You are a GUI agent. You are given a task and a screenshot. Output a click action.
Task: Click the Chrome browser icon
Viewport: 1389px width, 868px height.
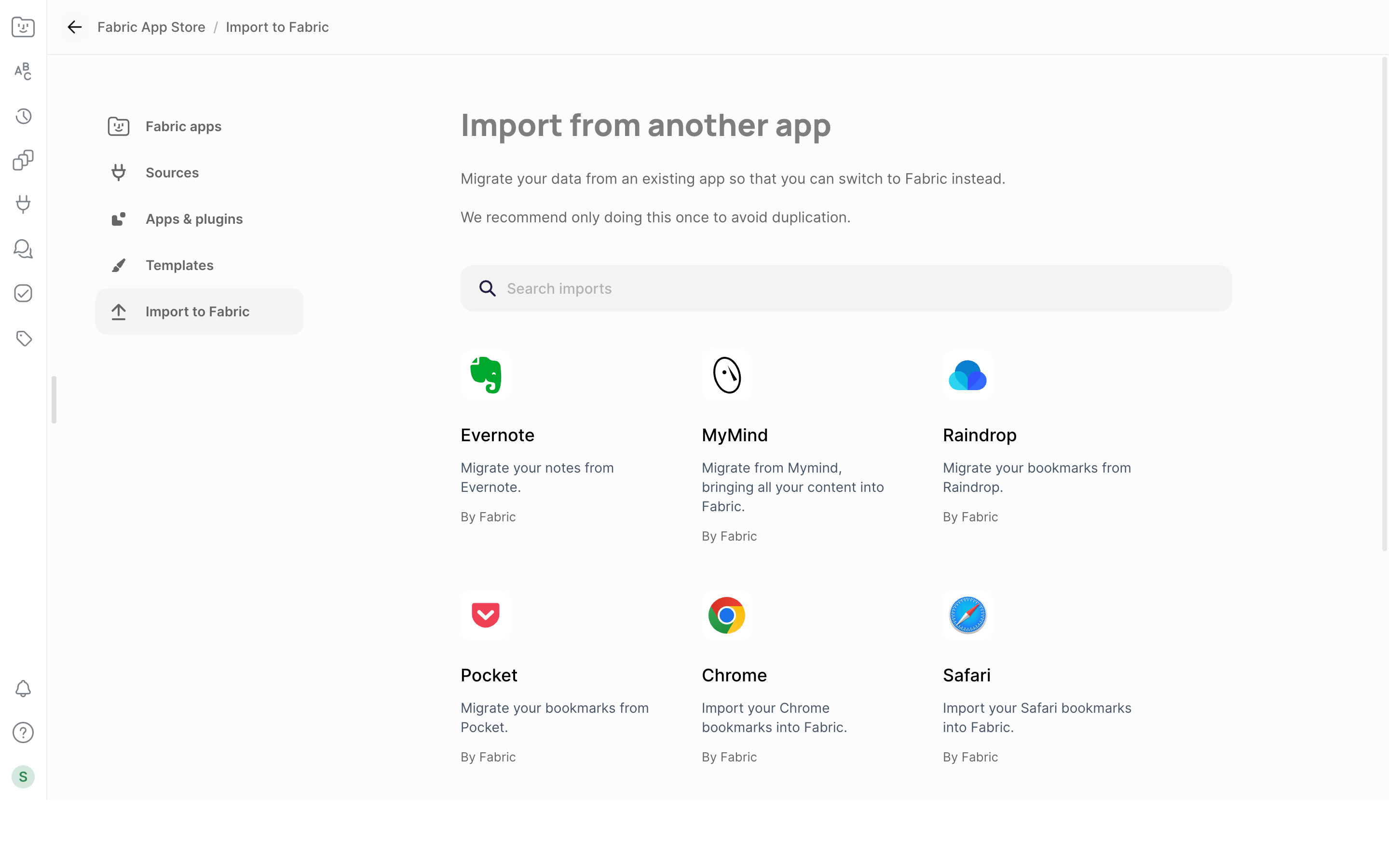click(727, 615)
